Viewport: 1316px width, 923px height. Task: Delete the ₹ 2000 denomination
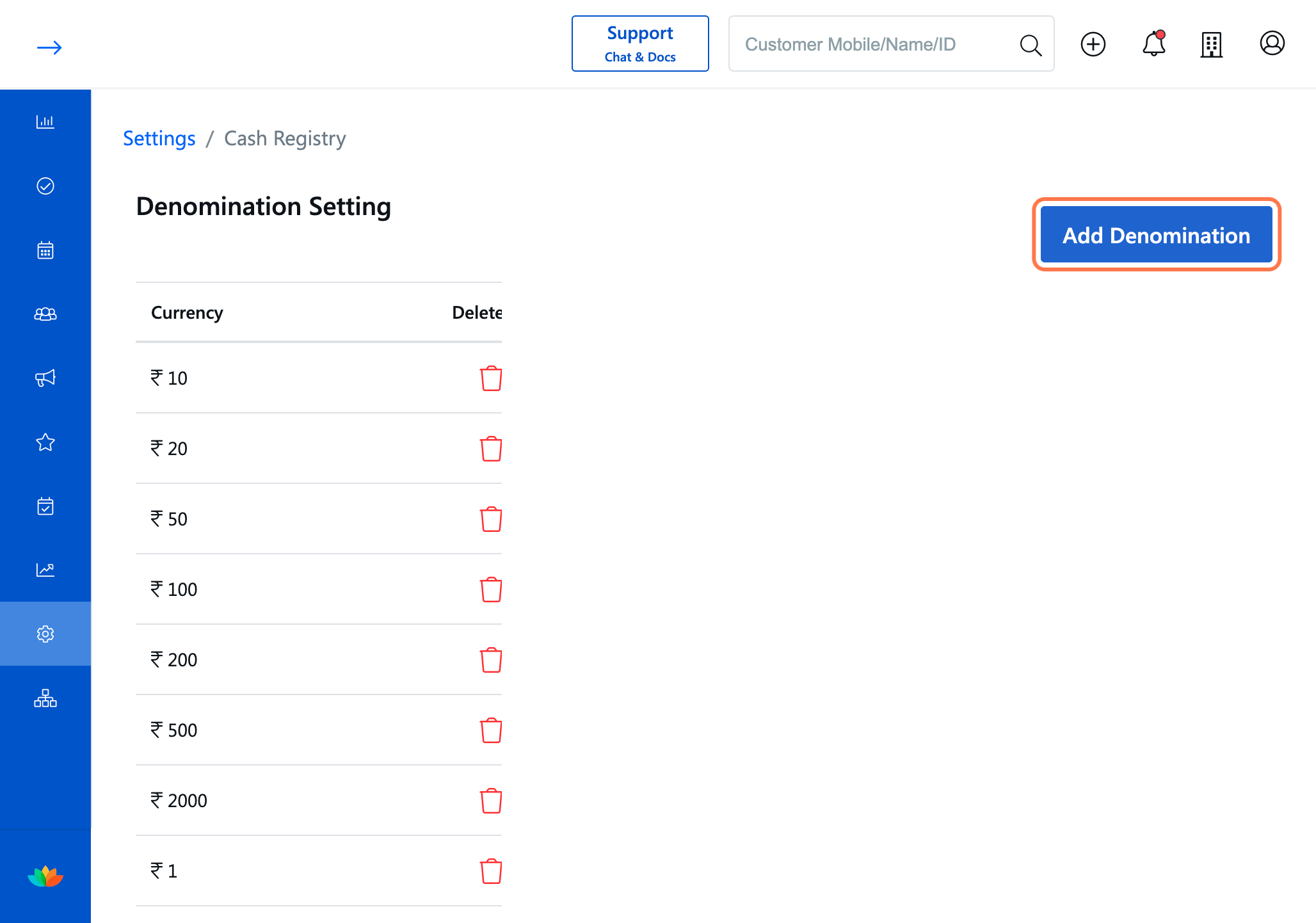(491, 801)
